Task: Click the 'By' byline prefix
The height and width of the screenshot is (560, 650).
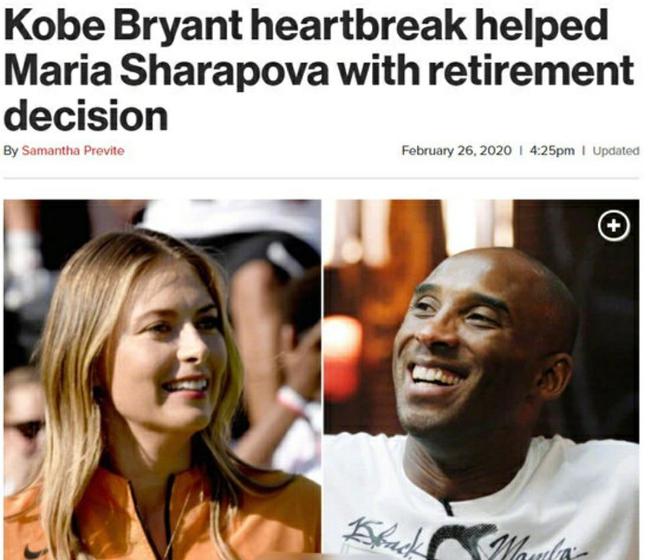Action: point(11,150)
